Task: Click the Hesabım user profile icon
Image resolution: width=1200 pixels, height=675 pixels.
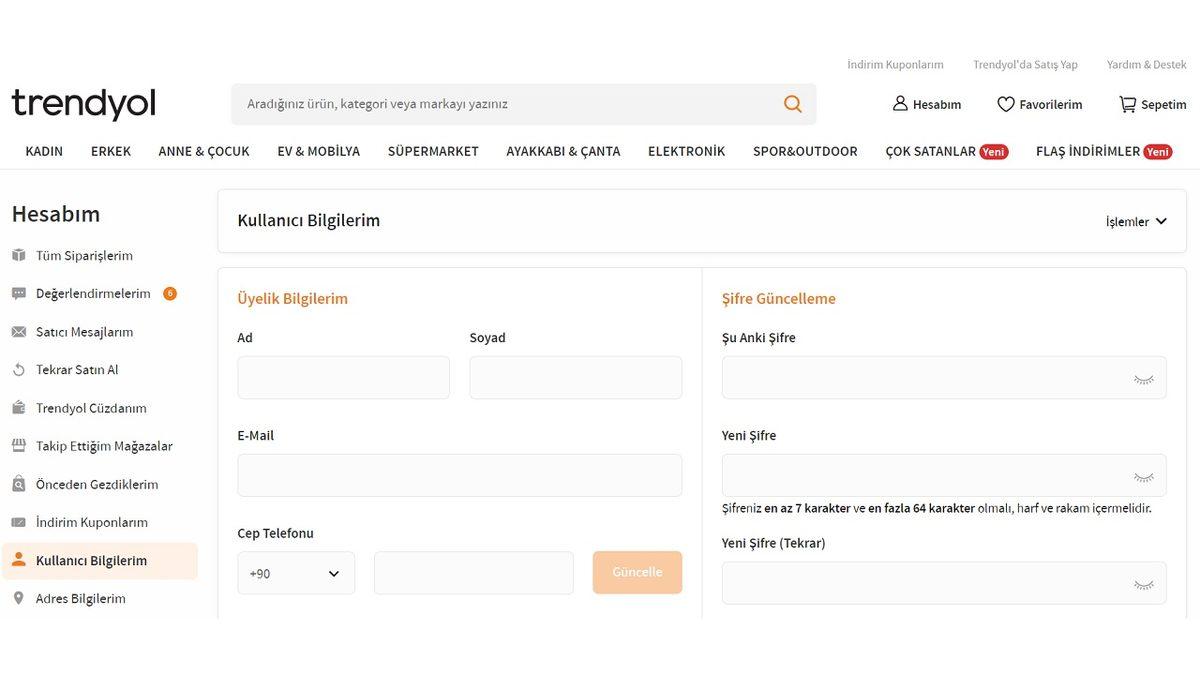Action: tap(900, 104)
